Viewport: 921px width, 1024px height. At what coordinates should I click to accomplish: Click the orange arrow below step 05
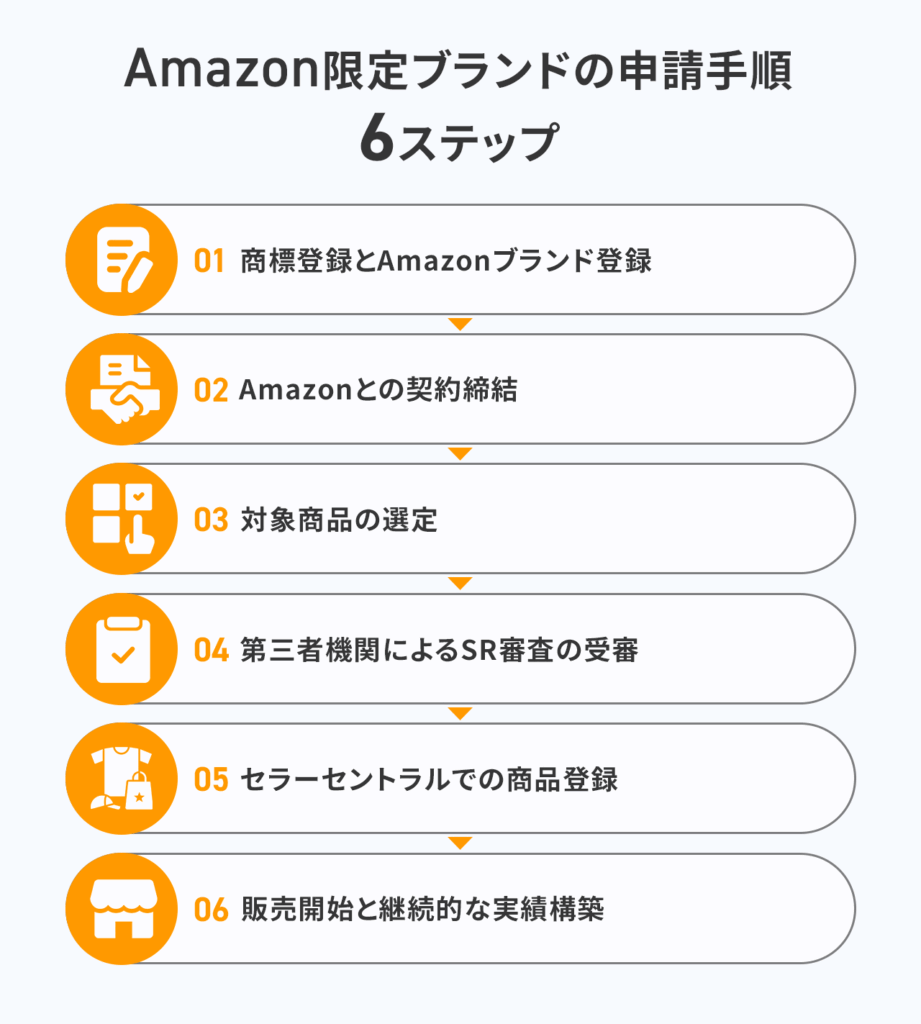click(460, 842)
